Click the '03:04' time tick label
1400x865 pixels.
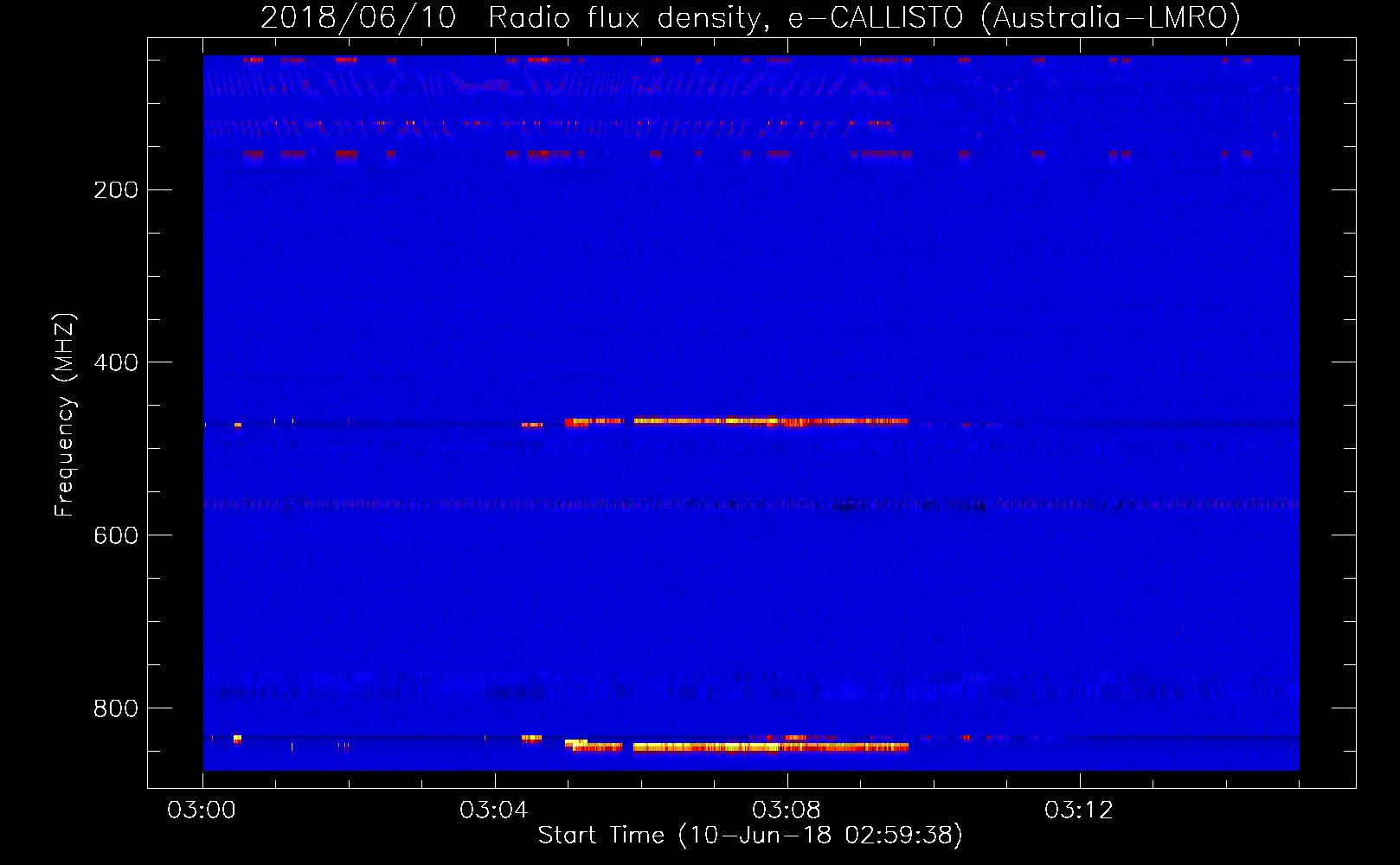pos(494,811)
